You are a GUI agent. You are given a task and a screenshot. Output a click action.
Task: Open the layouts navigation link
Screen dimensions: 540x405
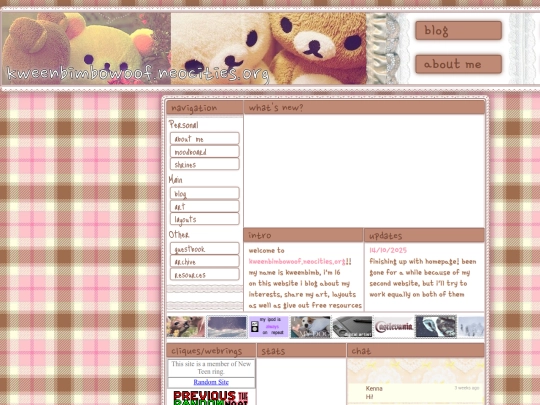[x=205, y=219]
